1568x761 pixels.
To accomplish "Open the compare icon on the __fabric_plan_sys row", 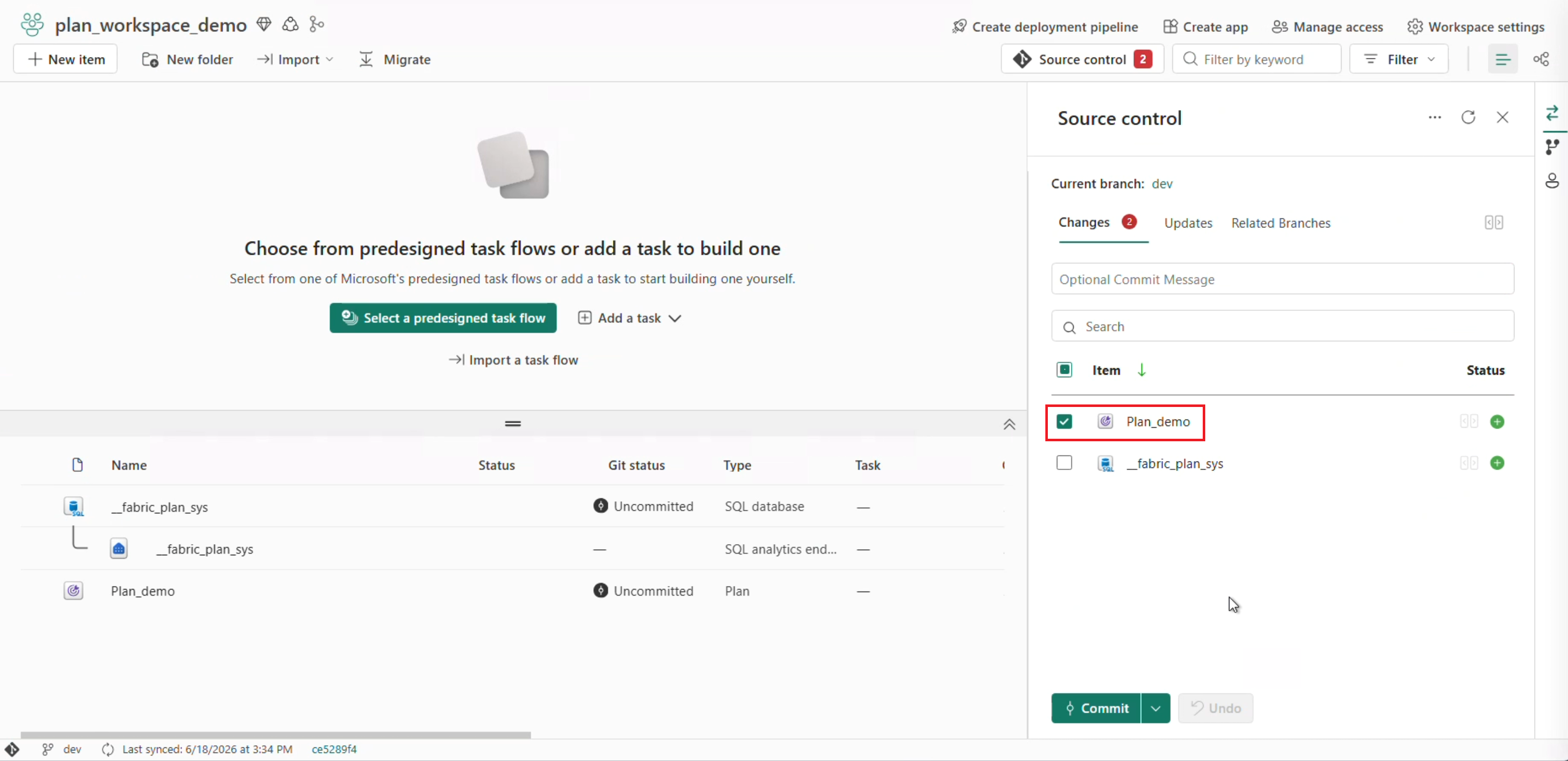I will (x=1469, y=463).
